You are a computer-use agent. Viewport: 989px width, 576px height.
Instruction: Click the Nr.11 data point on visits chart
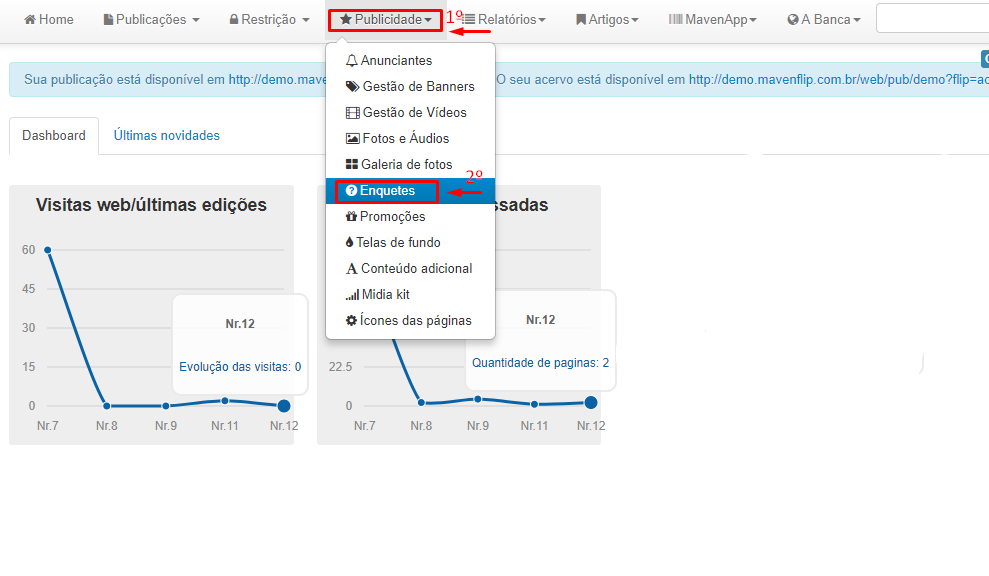click(x=225, y=401)
